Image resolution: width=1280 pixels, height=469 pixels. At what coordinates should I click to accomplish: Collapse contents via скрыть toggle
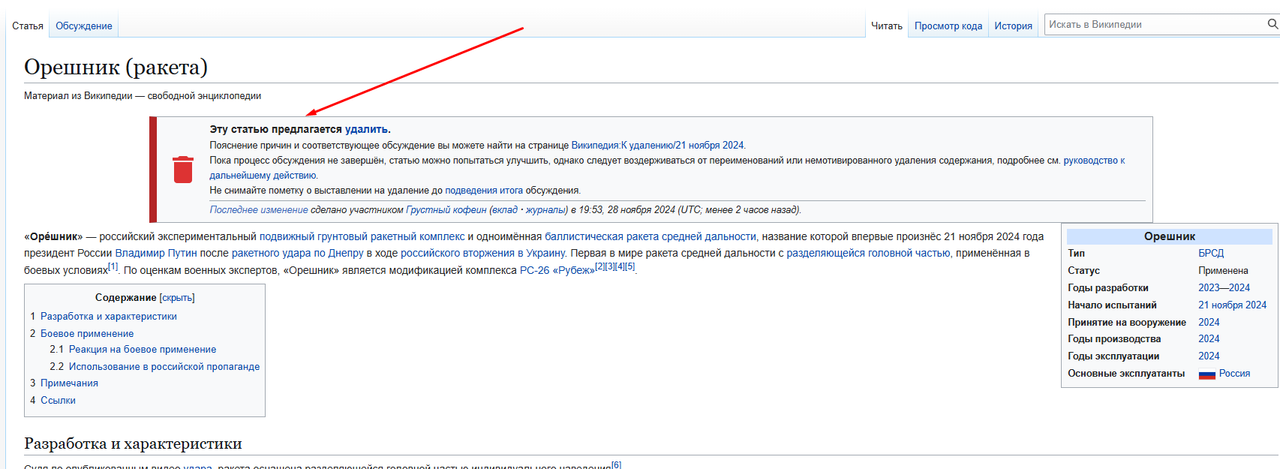(x=177, y=298)
